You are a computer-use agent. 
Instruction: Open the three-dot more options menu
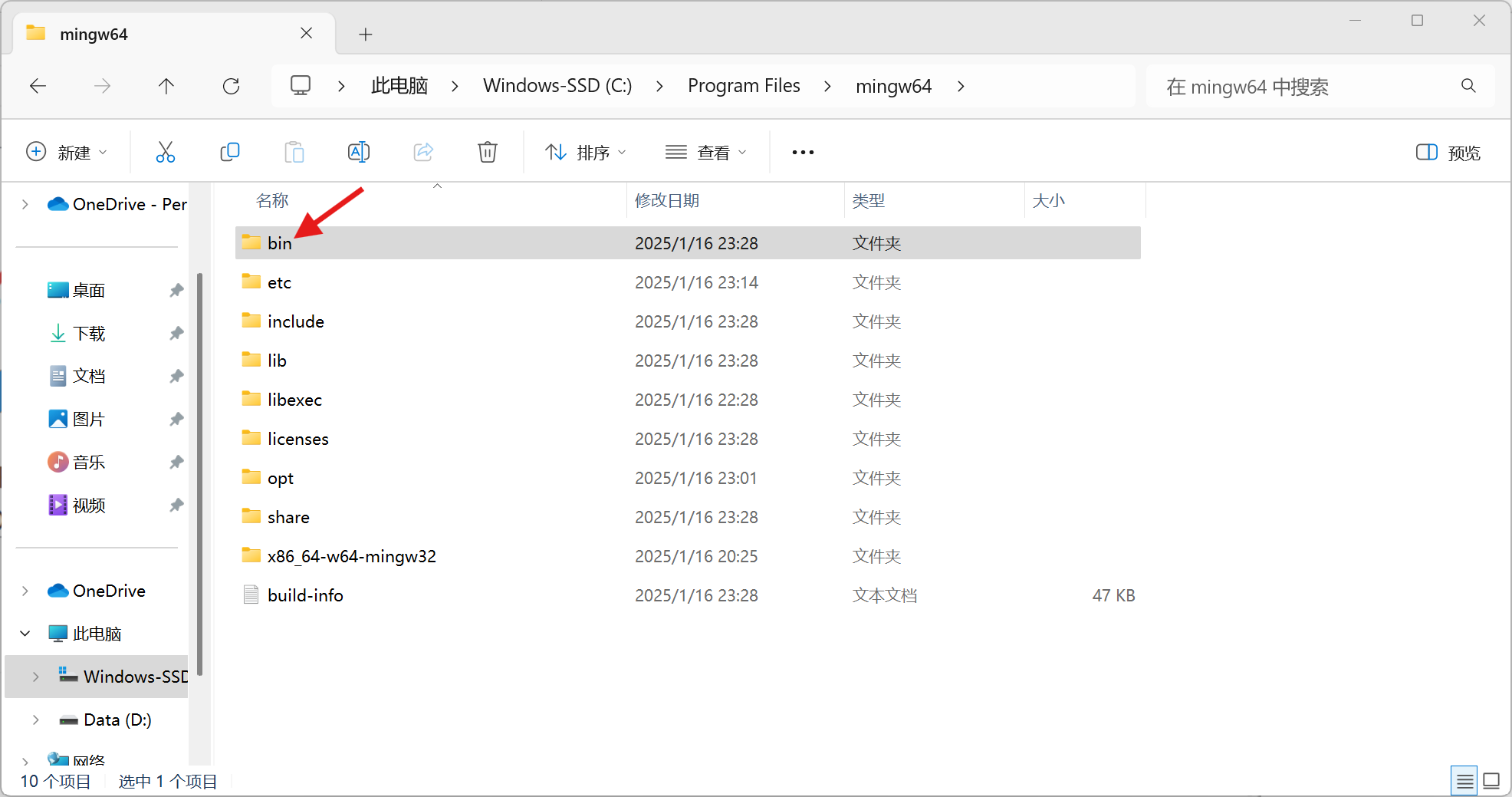pos(803,152)
